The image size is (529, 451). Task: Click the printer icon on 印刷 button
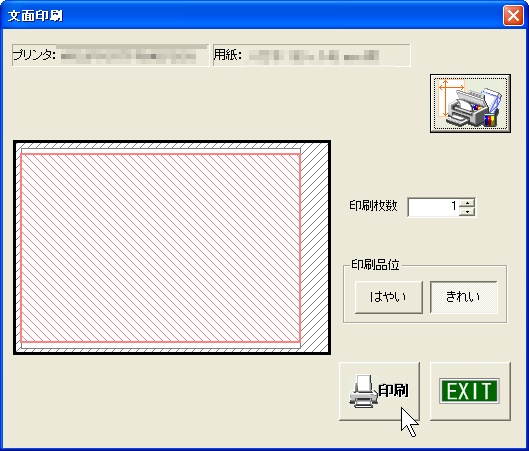[x=363, y=391]
